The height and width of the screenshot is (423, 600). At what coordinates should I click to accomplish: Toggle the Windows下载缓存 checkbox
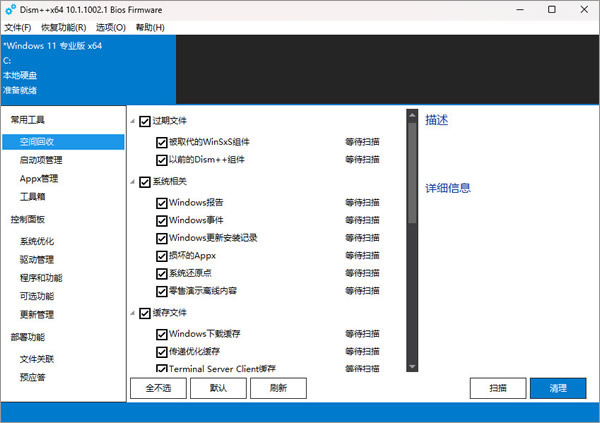point(162,334)
